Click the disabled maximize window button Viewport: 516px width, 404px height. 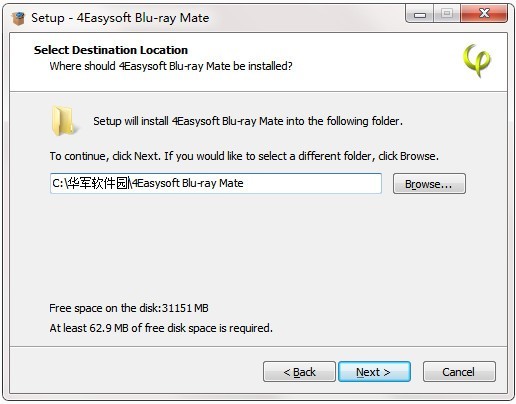click(447, 14)
